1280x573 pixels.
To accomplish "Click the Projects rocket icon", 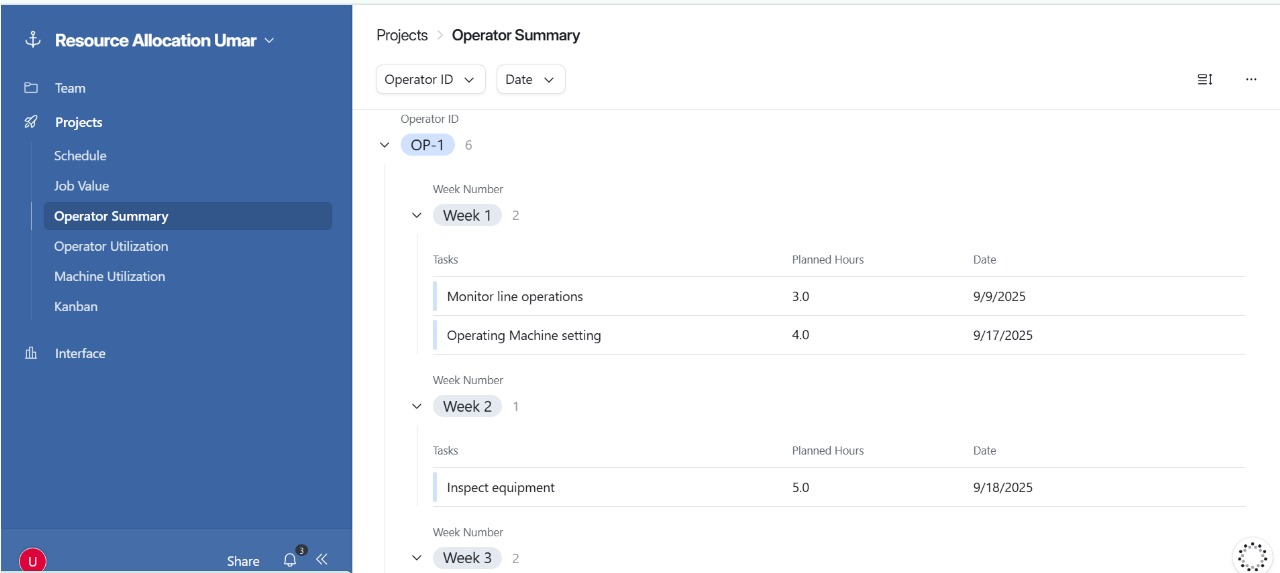I will [31, 122].
